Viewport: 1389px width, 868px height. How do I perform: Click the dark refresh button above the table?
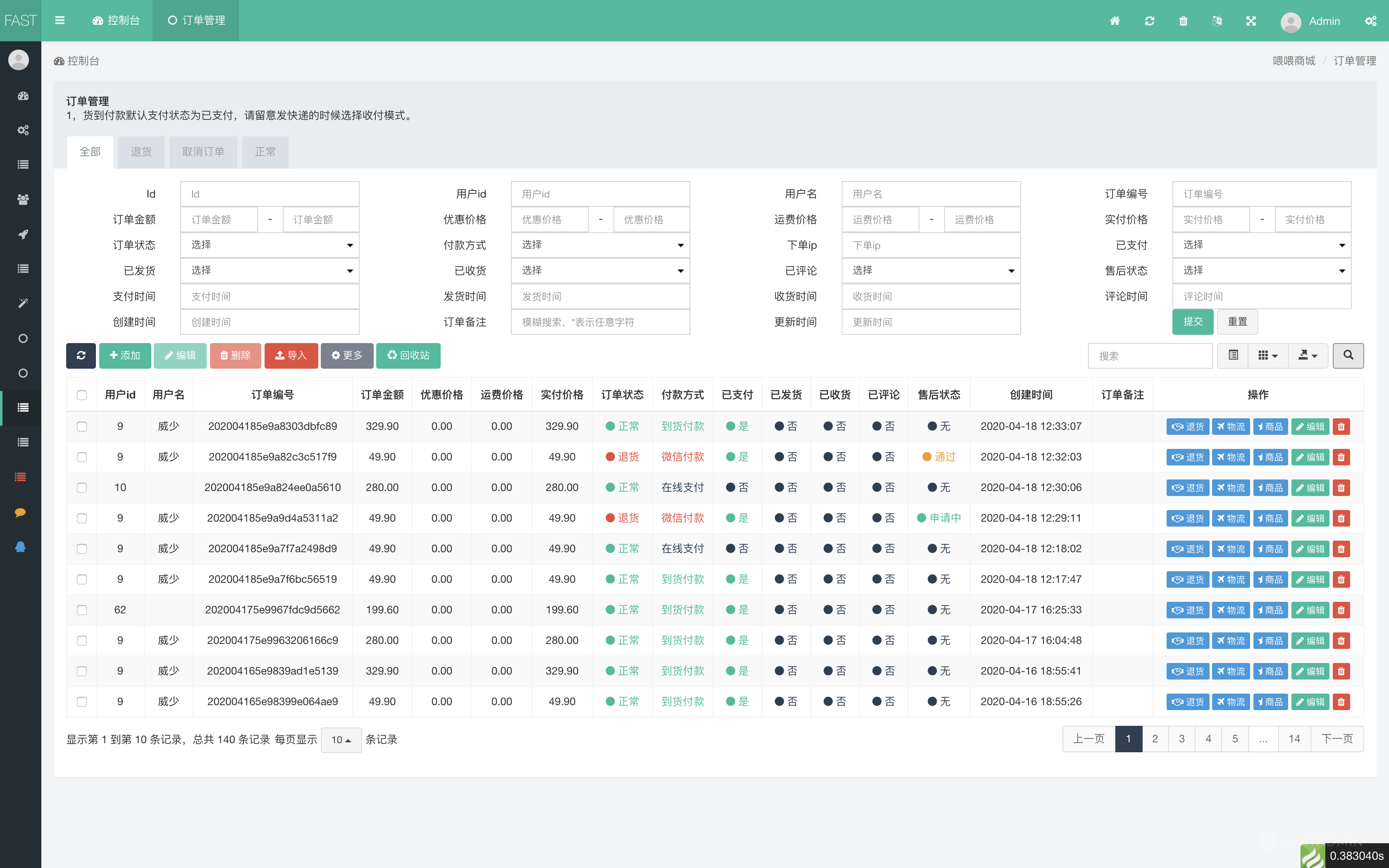81,355
